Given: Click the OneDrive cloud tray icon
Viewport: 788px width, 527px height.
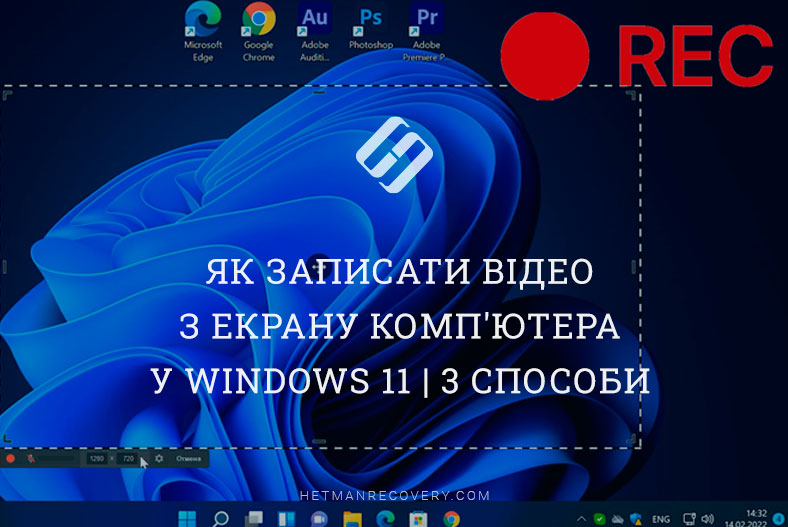Looking at the screenshot, I should tap(618, 519).
